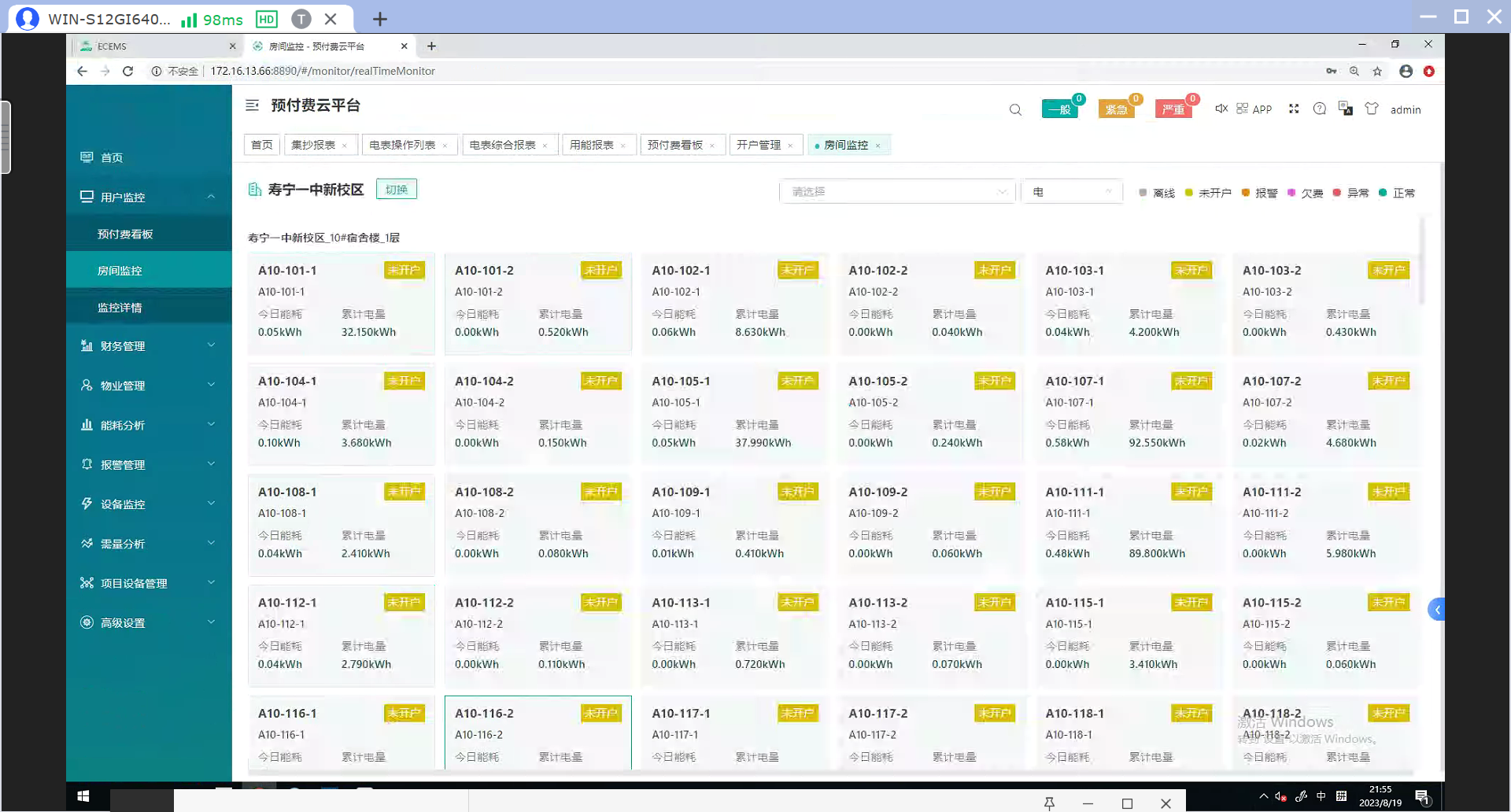Open the search magnifier in header
Viewport: 1511px width, 812px height.
coord(1015,109)
